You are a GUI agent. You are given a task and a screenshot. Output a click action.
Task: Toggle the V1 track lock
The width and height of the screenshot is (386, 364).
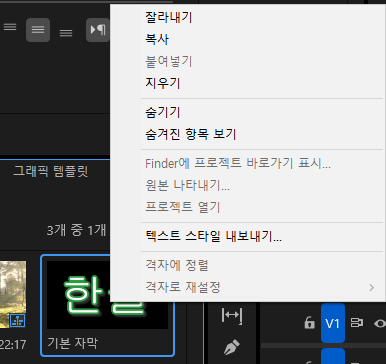tap(309, 323)
